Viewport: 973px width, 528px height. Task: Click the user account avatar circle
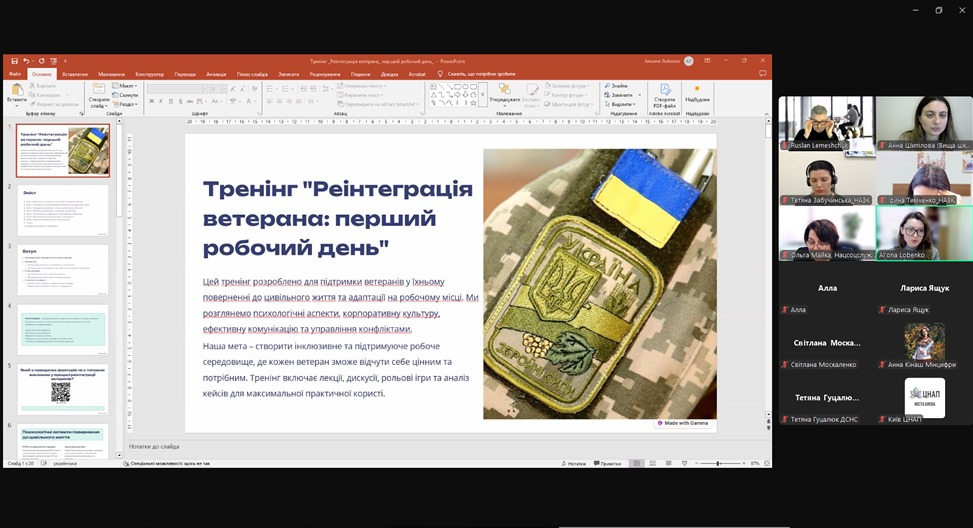point(689,61)
